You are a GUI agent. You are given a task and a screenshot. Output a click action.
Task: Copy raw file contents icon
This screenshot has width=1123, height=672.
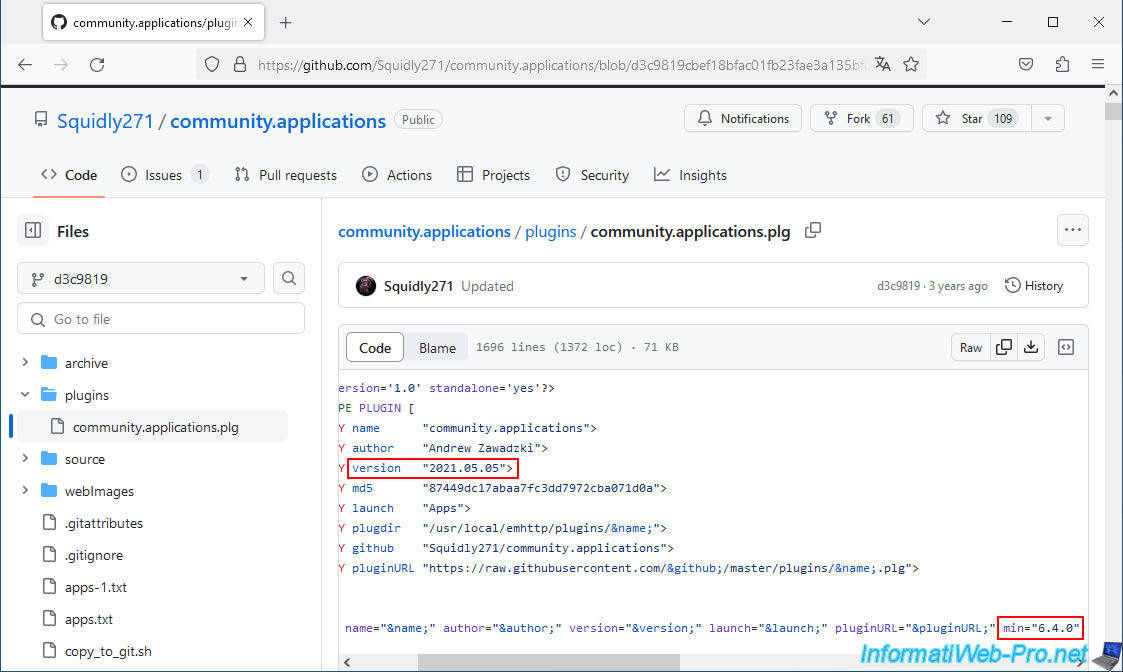tap(1004, 347)
